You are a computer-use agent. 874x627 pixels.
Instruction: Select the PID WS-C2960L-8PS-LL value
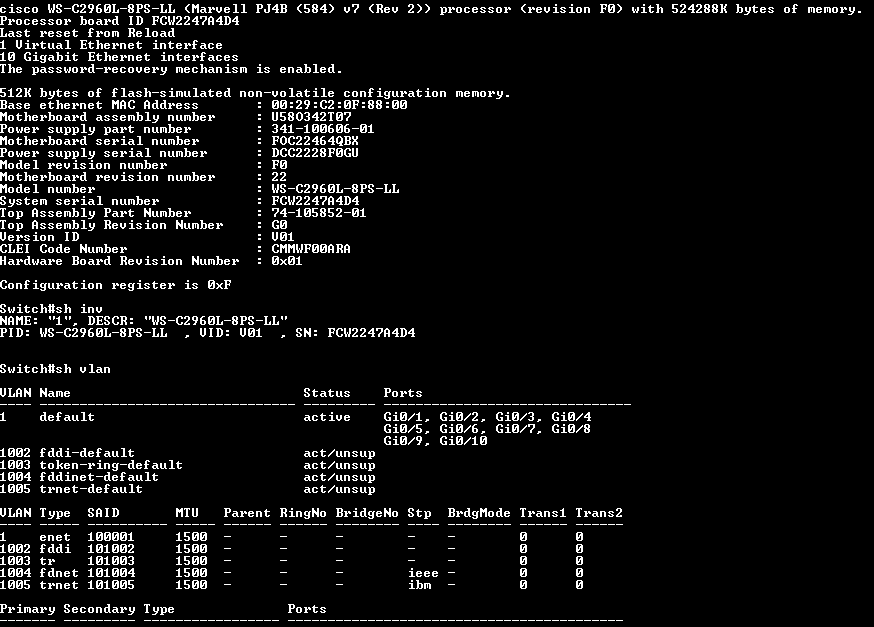pyautogui.click(x=104, y=333)
